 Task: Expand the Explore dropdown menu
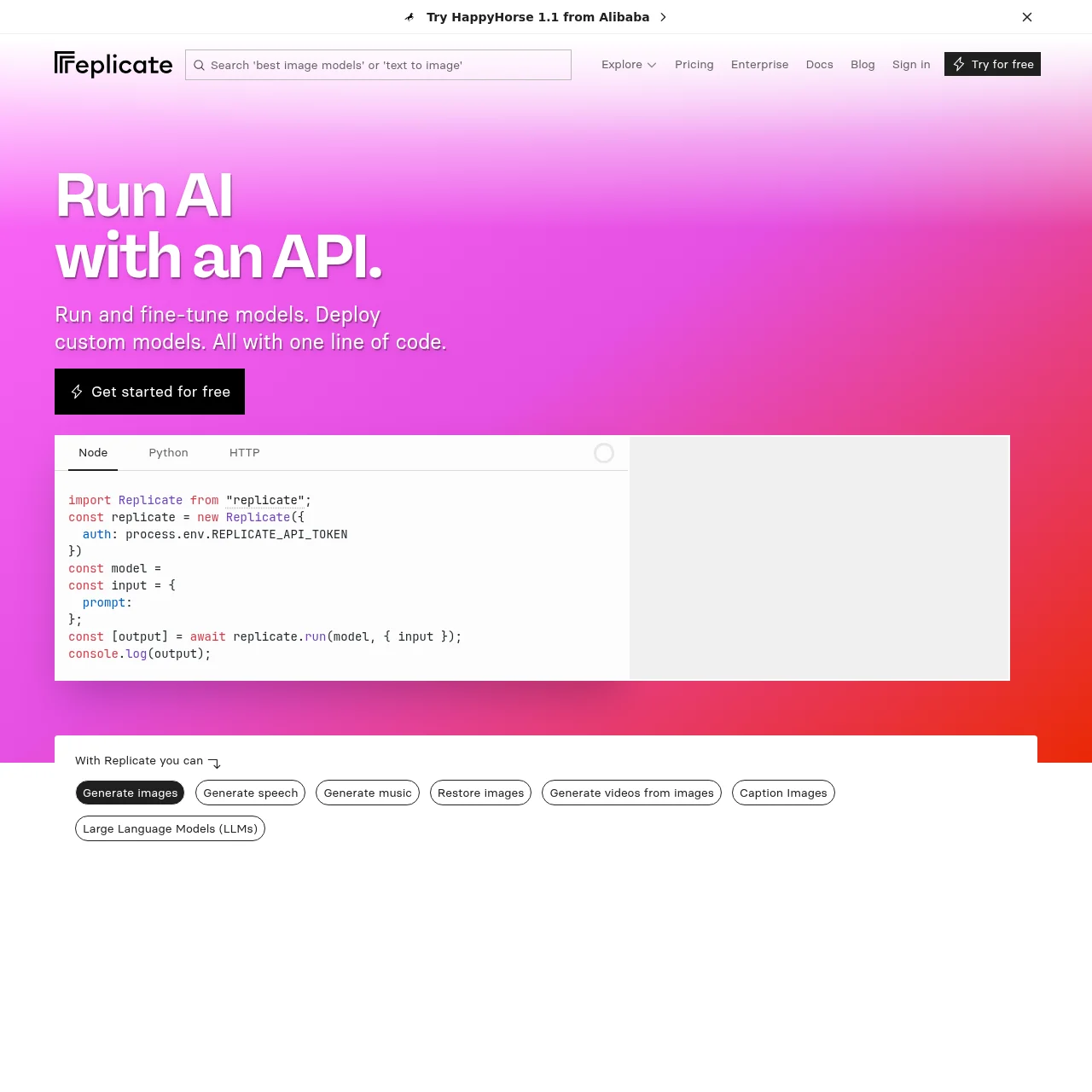pos(629,65)
